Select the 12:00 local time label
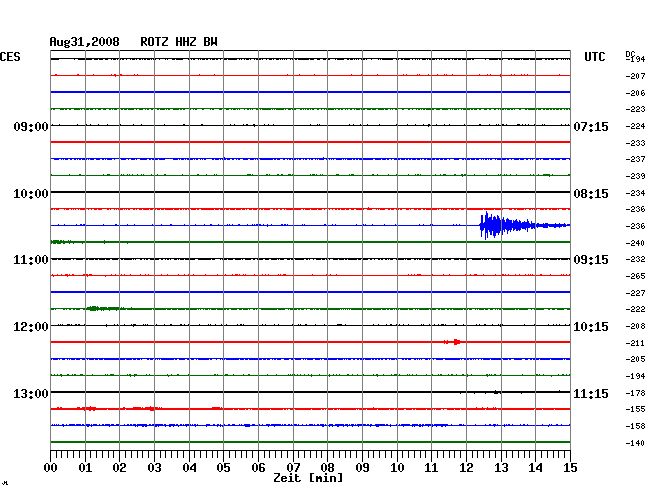This screenshot has height=494, width=650. (31, 327)
